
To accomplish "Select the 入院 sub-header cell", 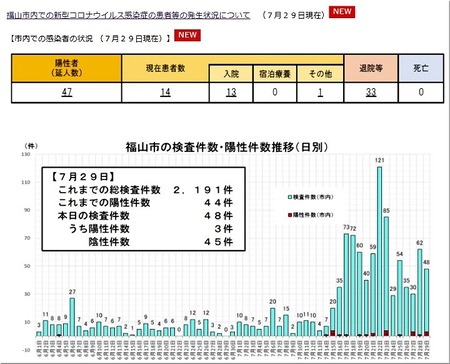I will coord(231,74).
